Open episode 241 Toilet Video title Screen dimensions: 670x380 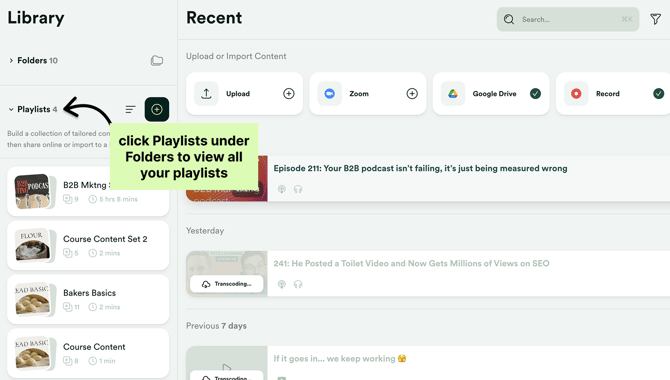pyautogui.click(x=411, y=263)
